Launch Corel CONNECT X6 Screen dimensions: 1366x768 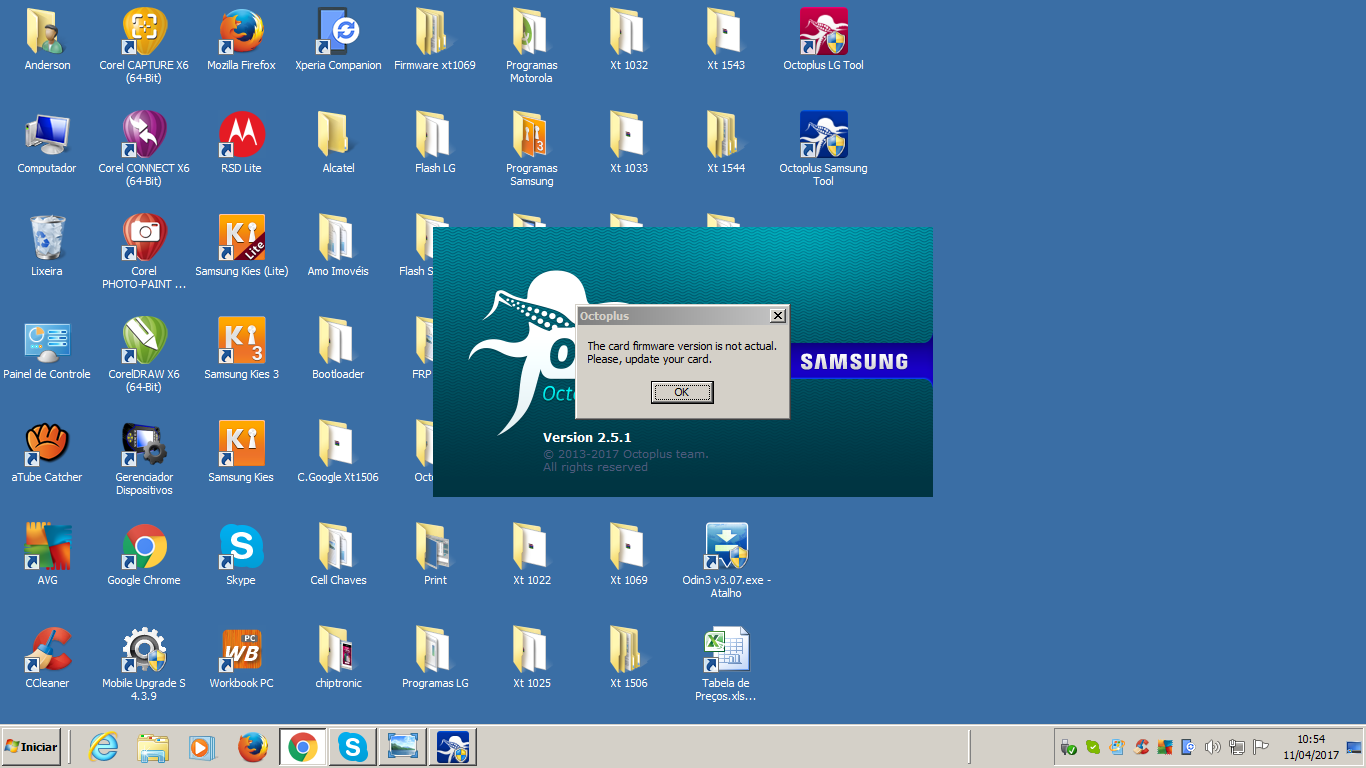point(144,149)
